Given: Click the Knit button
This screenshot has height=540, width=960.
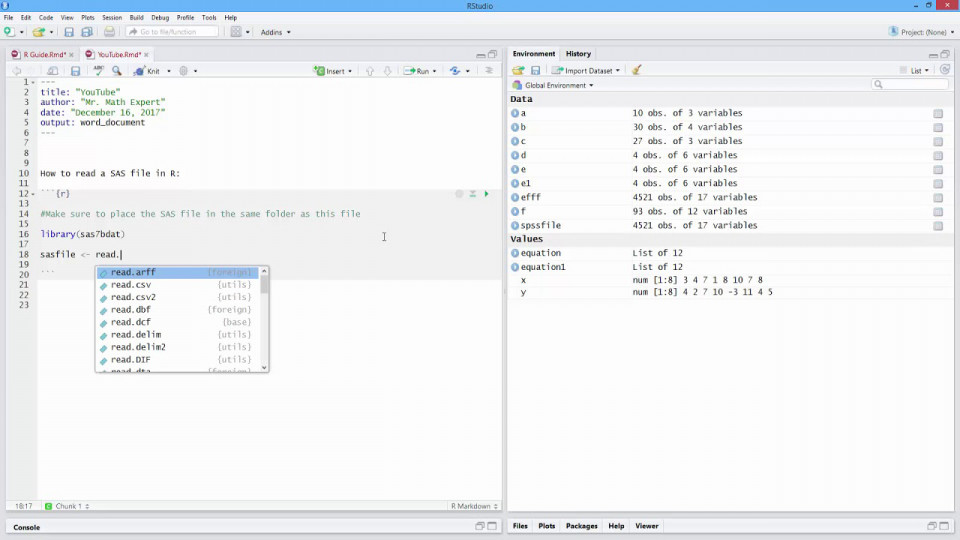Looking at the screenshot, I should pos(148,71).
